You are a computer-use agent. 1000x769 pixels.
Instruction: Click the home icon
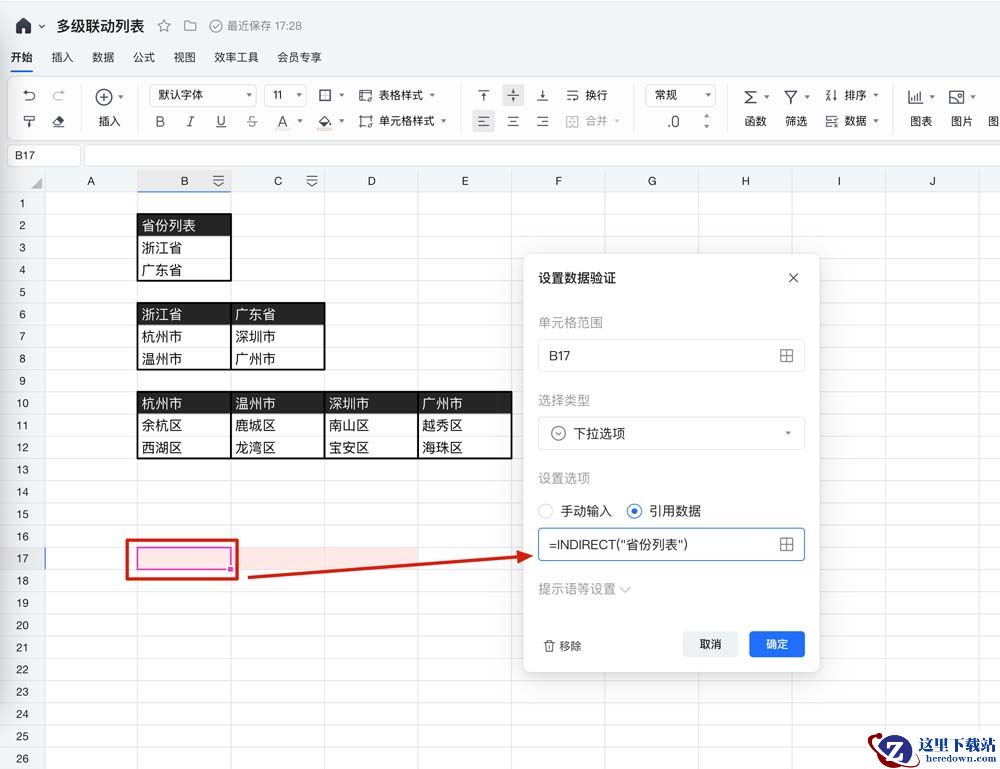pyautogui.click(x=23, y=26)
